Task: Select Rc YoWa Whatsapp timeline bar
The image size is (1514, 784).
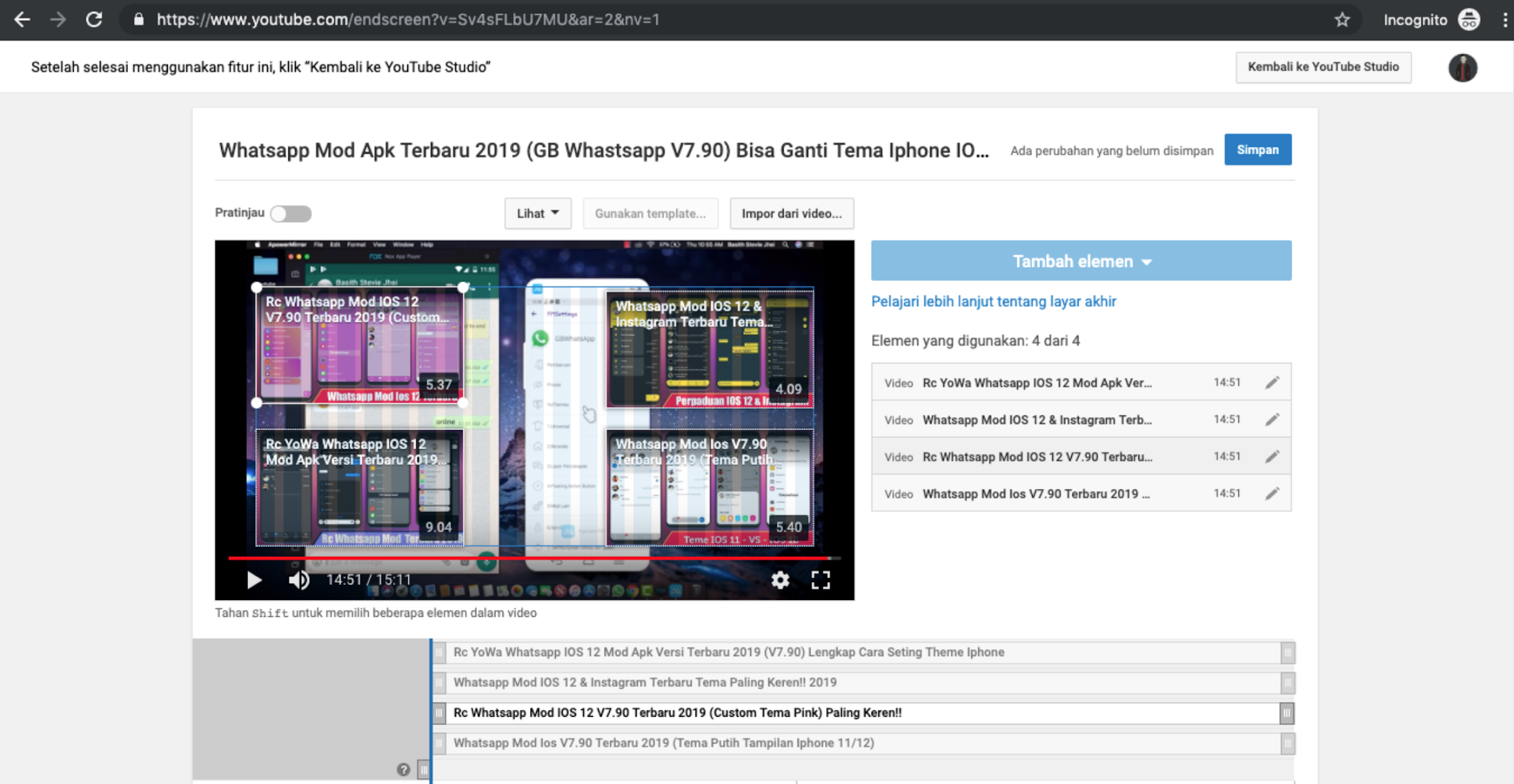Action: pos(863,652)
